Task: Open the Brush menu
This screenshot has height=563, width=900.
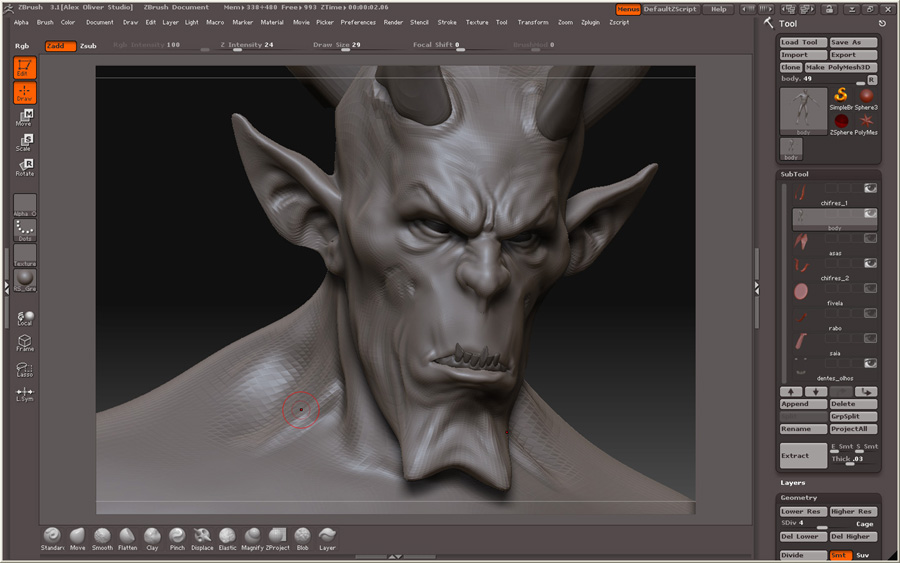Action: pyautogui.click(x=45, y=22)
